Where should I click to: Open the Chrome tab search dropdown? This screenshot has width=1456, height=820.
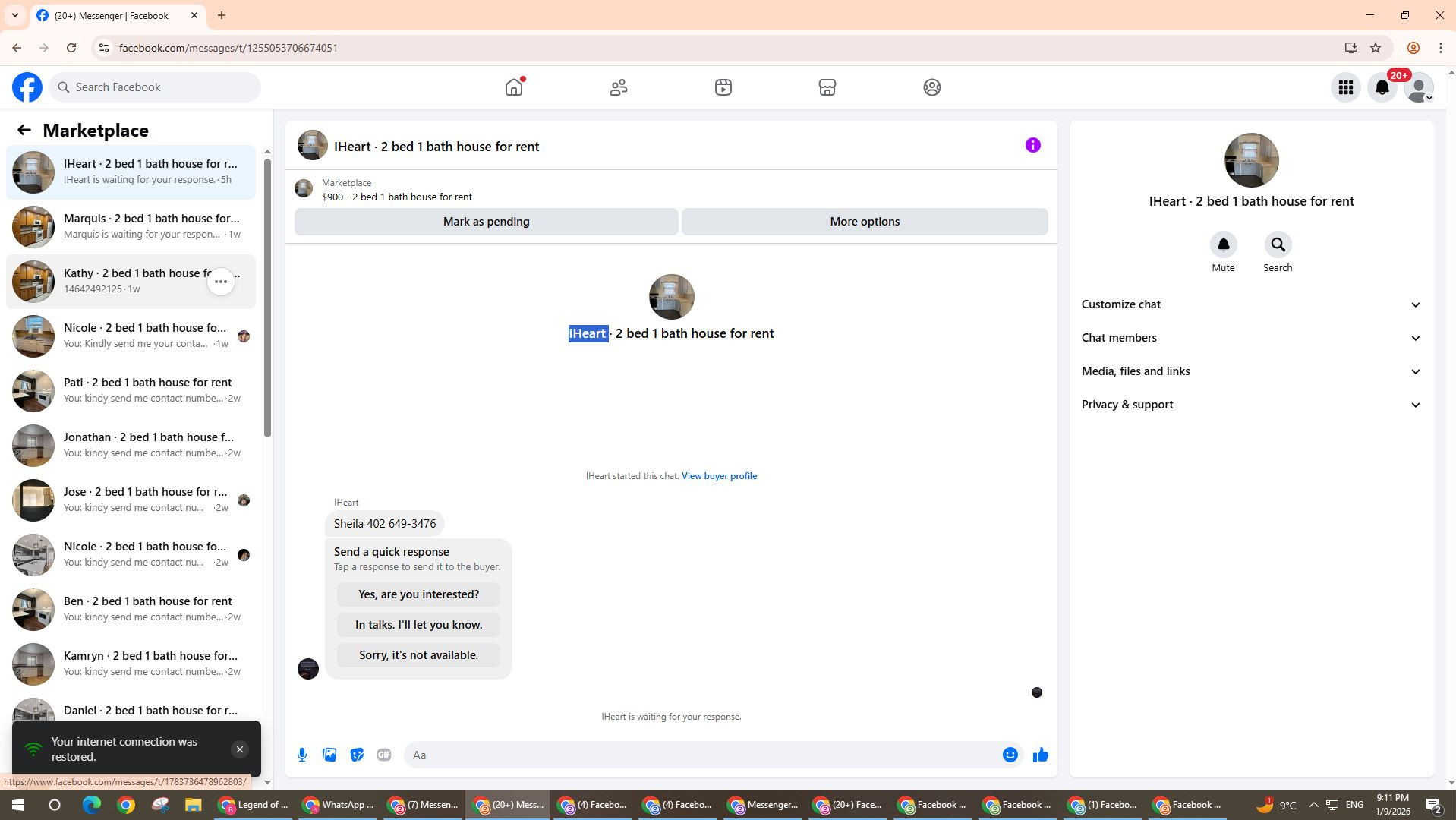[x=14, y=15]
